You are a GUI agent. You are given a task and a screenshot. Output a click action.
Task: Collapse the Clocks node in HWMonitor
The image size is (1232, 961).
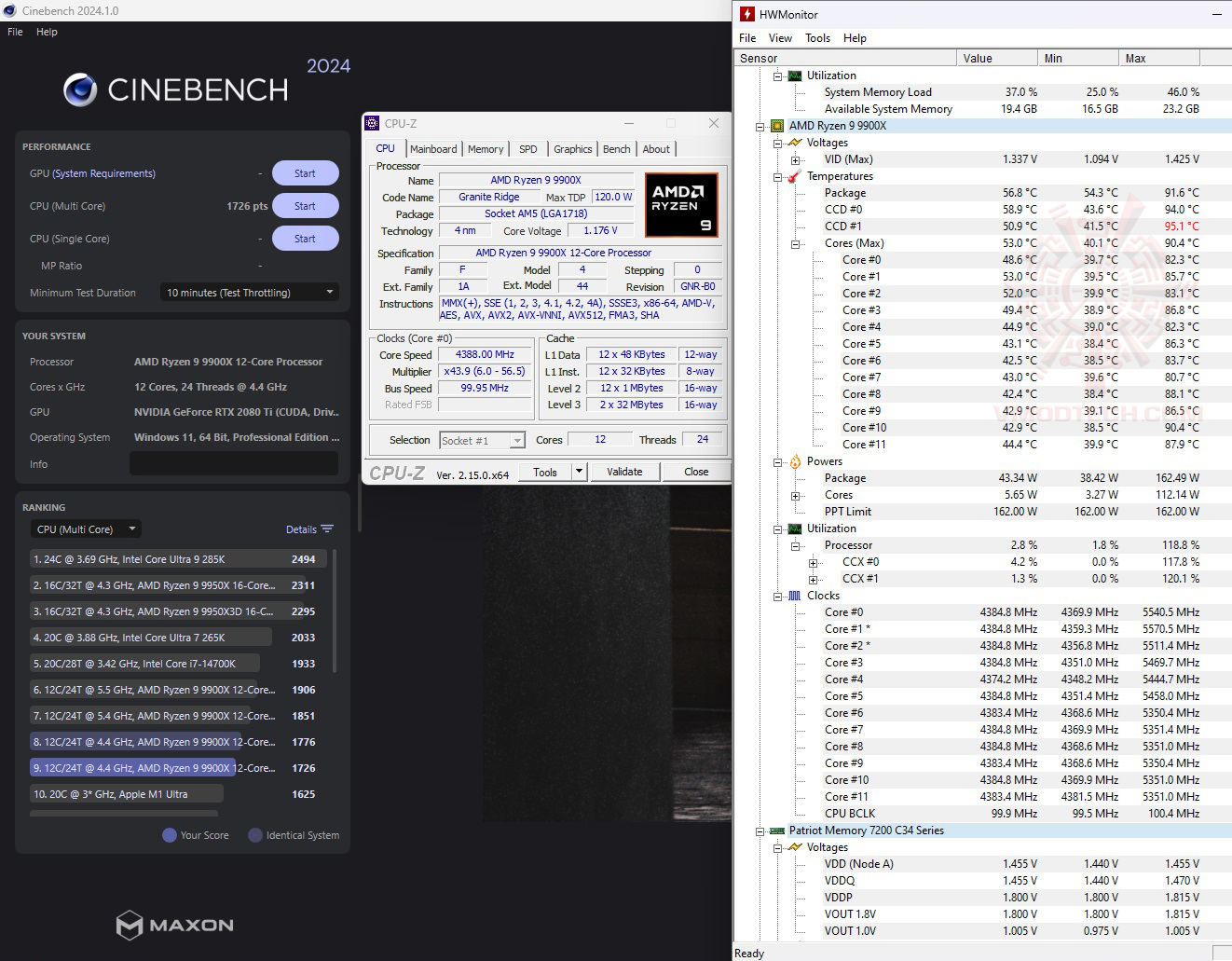(778, 596)
